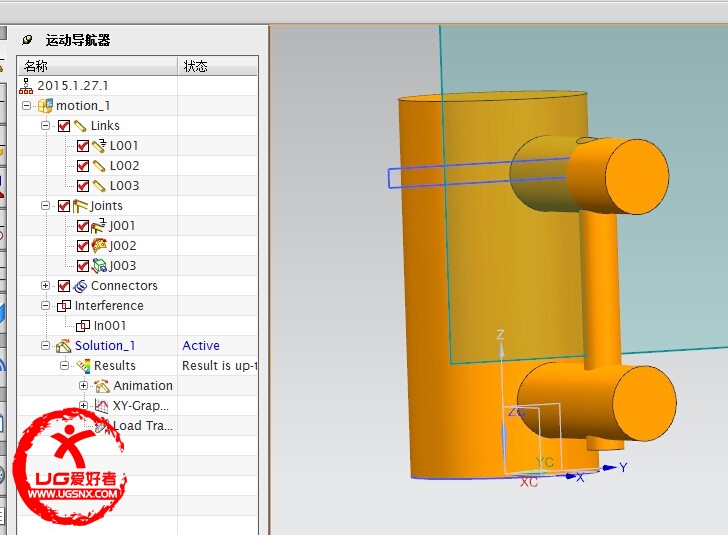Click the J003 joint icon

coord(98,266)
